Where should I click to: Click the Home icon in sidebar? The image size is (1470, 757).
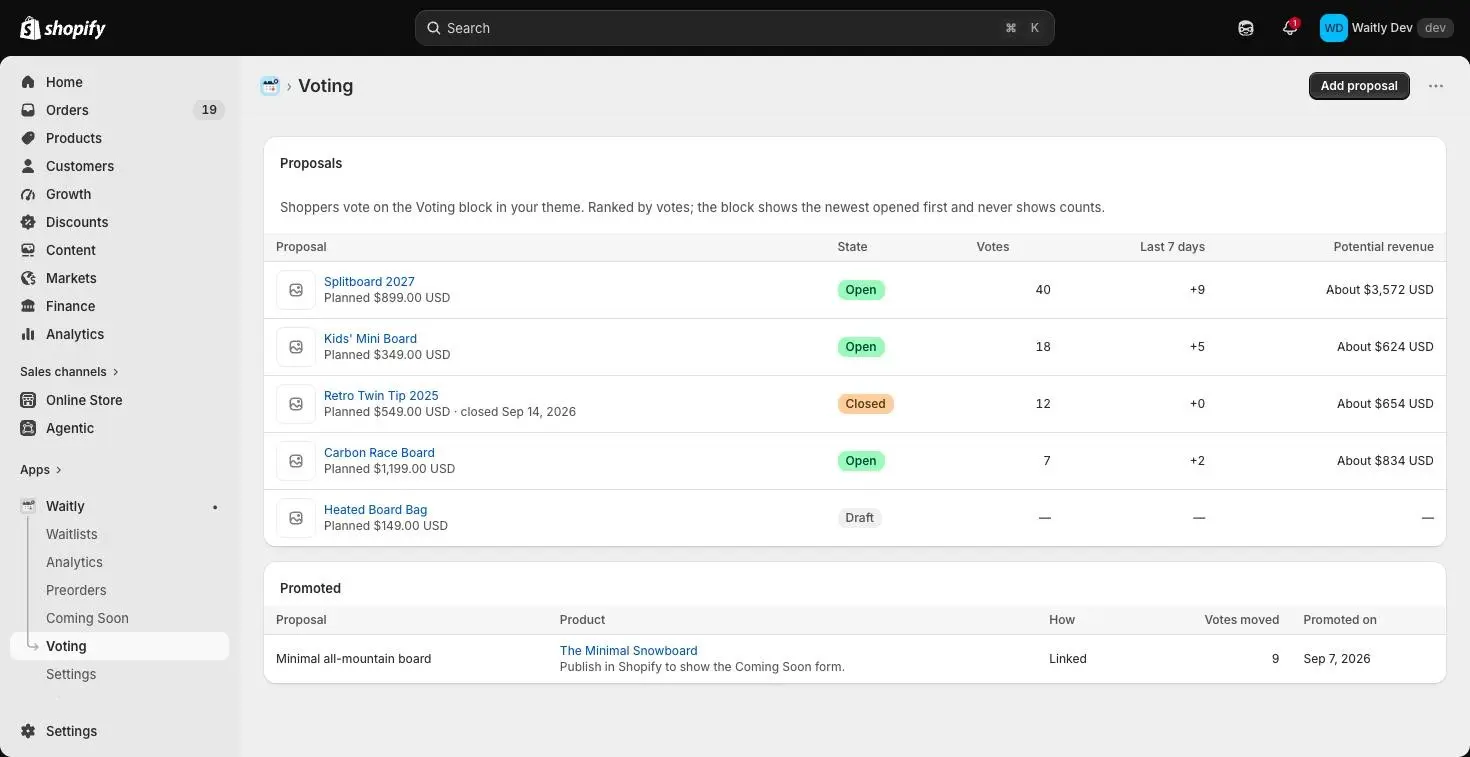point(28,82)
